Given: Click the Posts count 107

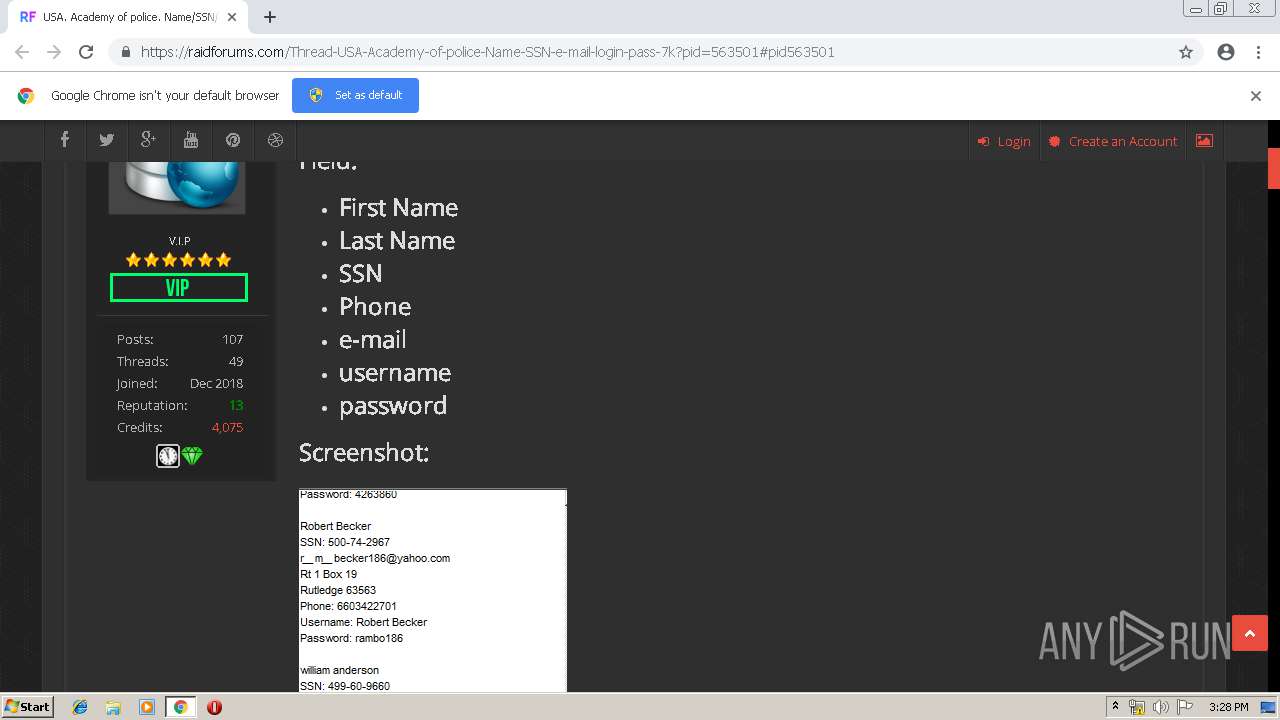Looking at the screenshot, I should tap(232, 339).
